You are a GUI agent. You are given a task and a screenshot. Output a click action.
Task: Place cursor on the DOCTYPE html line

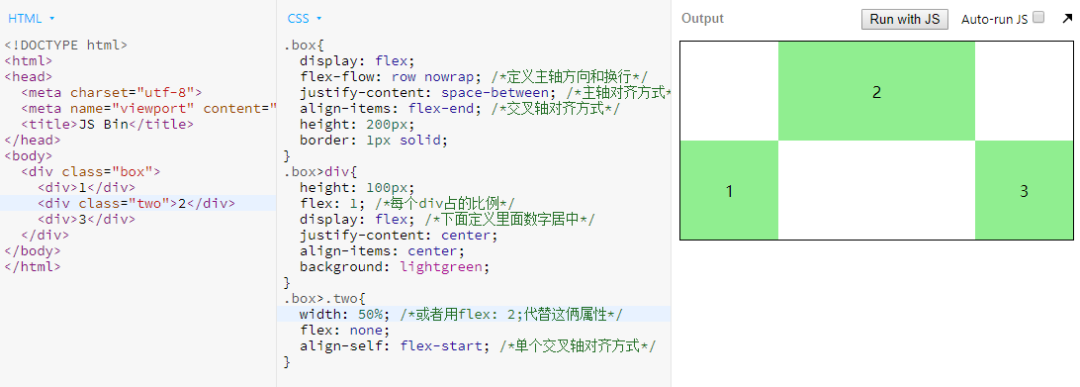pyautogui.click(x=66, y=45)
